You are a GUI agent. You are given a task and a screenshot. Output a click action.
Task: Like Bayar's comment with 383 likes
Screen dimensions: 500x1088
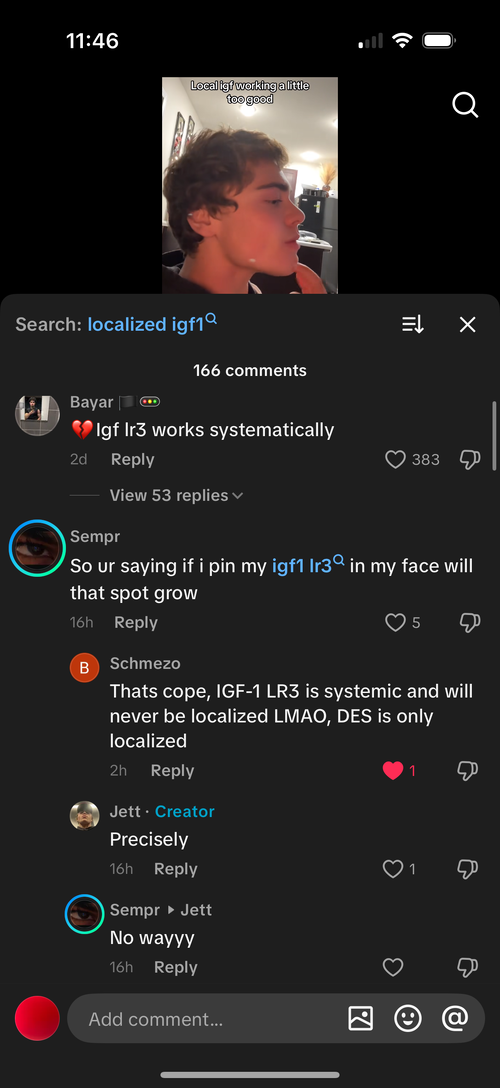[x=395, y=459]
